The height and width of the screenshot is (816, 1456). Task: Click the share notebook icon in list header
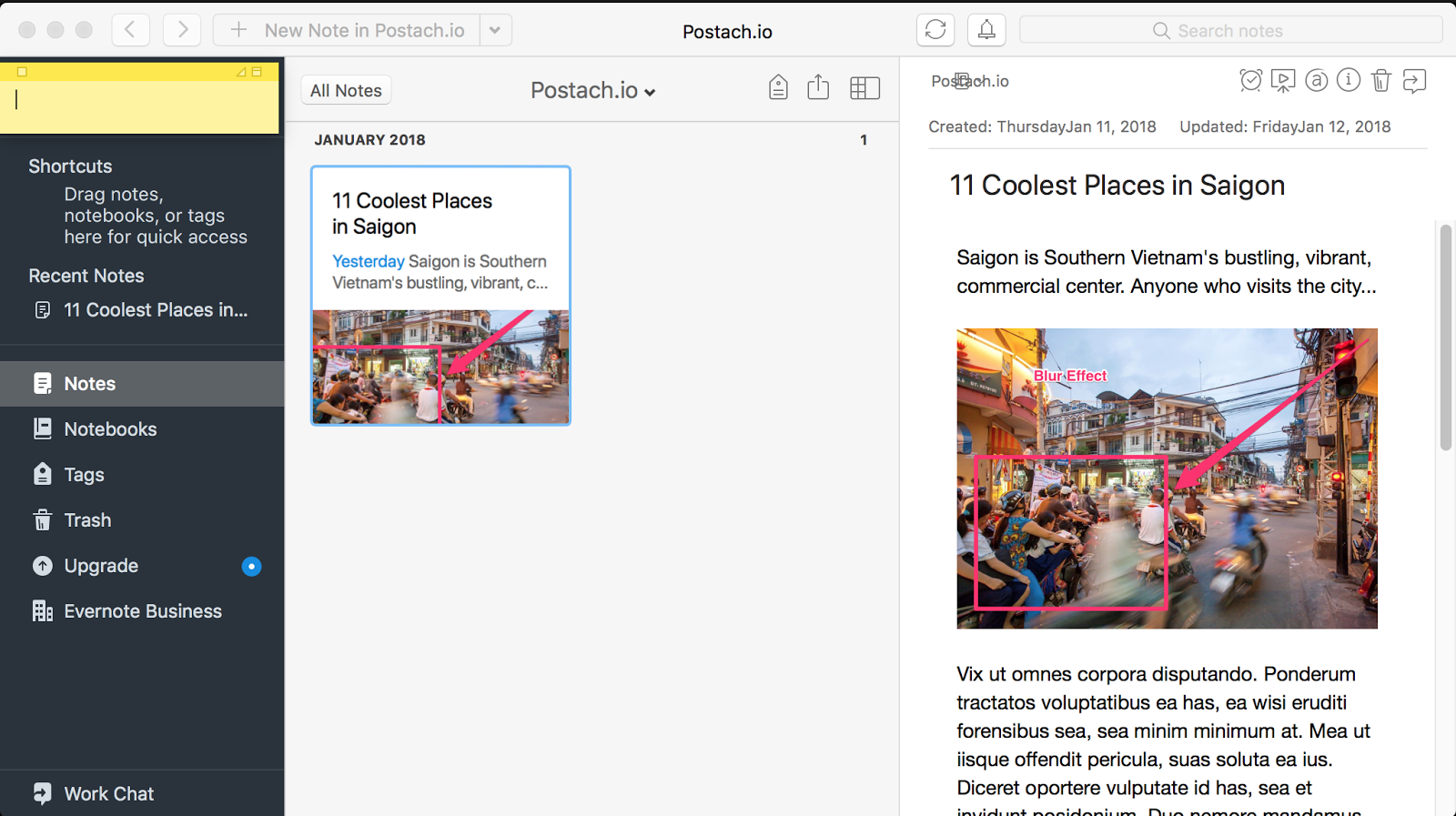click(818, 87)
